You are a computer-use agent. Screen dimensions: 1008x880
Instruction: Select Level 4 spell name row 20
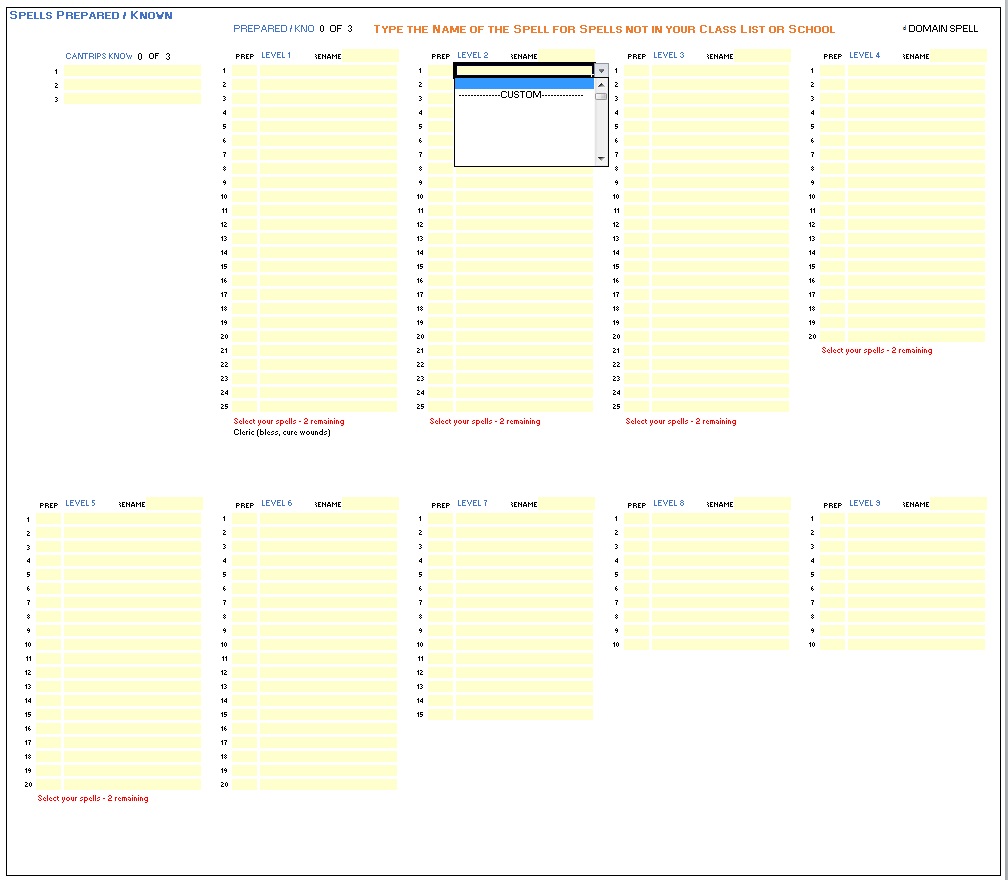tap(916, 337)
